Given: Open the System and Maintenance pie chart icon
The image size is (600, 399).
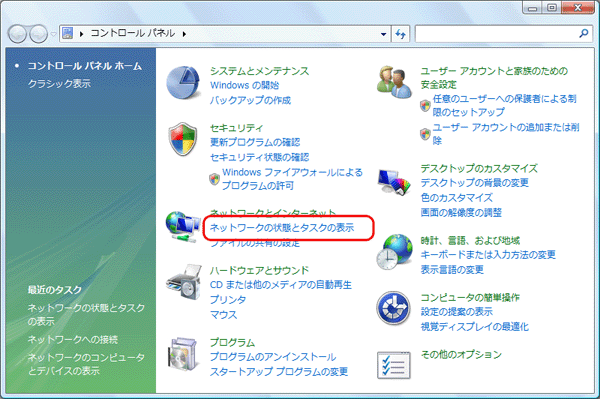Looking at the screenshot, I should tap(183, 83).
